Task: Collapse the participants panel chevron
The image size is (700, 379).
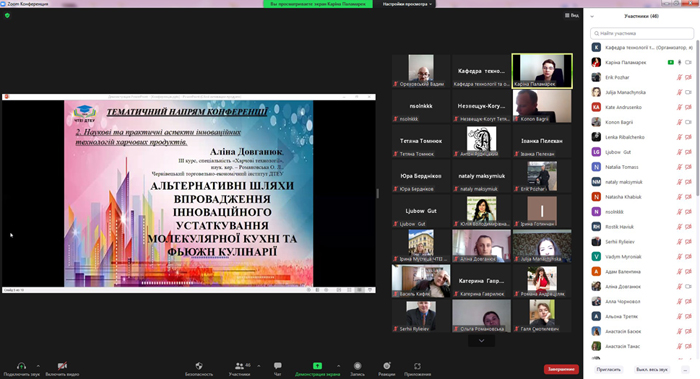Action: pos(592,17)
